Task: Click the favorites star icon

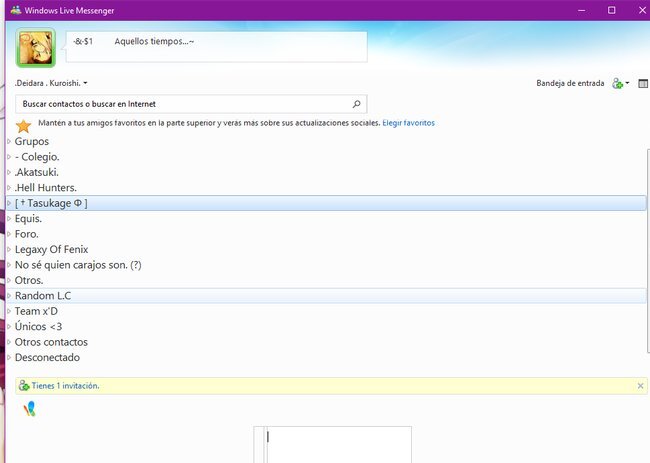Action: coord(23,126)
